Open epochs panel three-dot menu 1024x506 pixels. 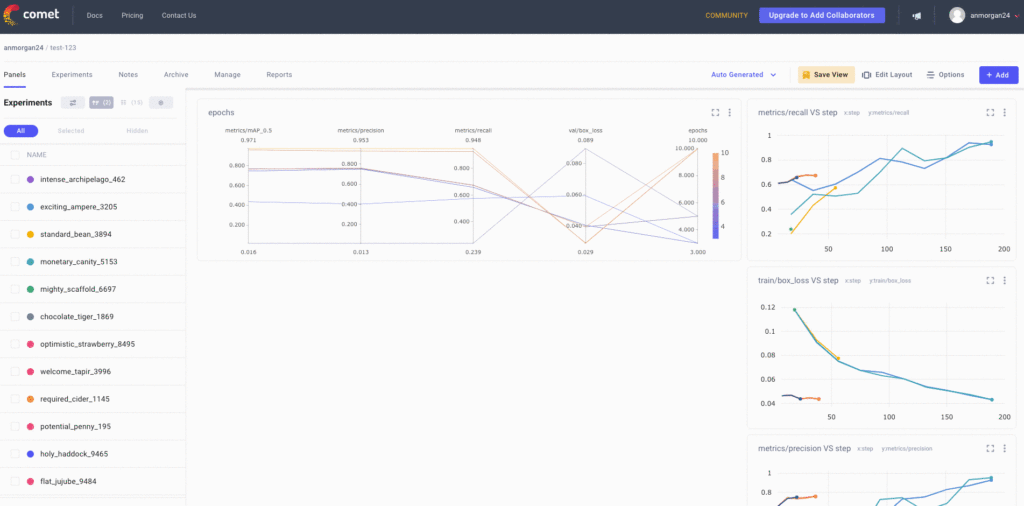[x=729, y=112]
